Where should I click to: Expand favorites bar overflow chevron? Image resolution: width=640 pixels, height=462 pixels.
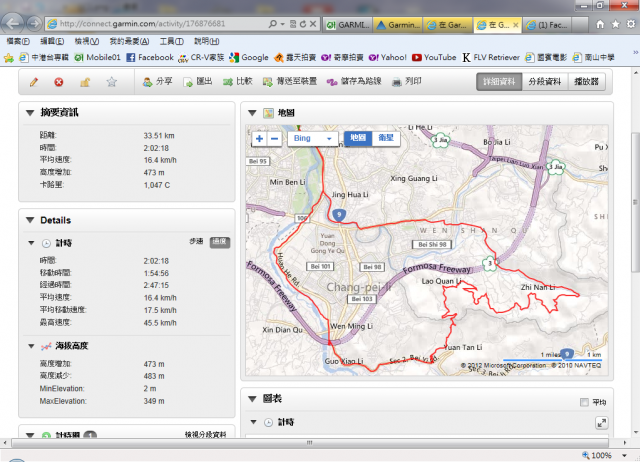[x=635, y=52]
